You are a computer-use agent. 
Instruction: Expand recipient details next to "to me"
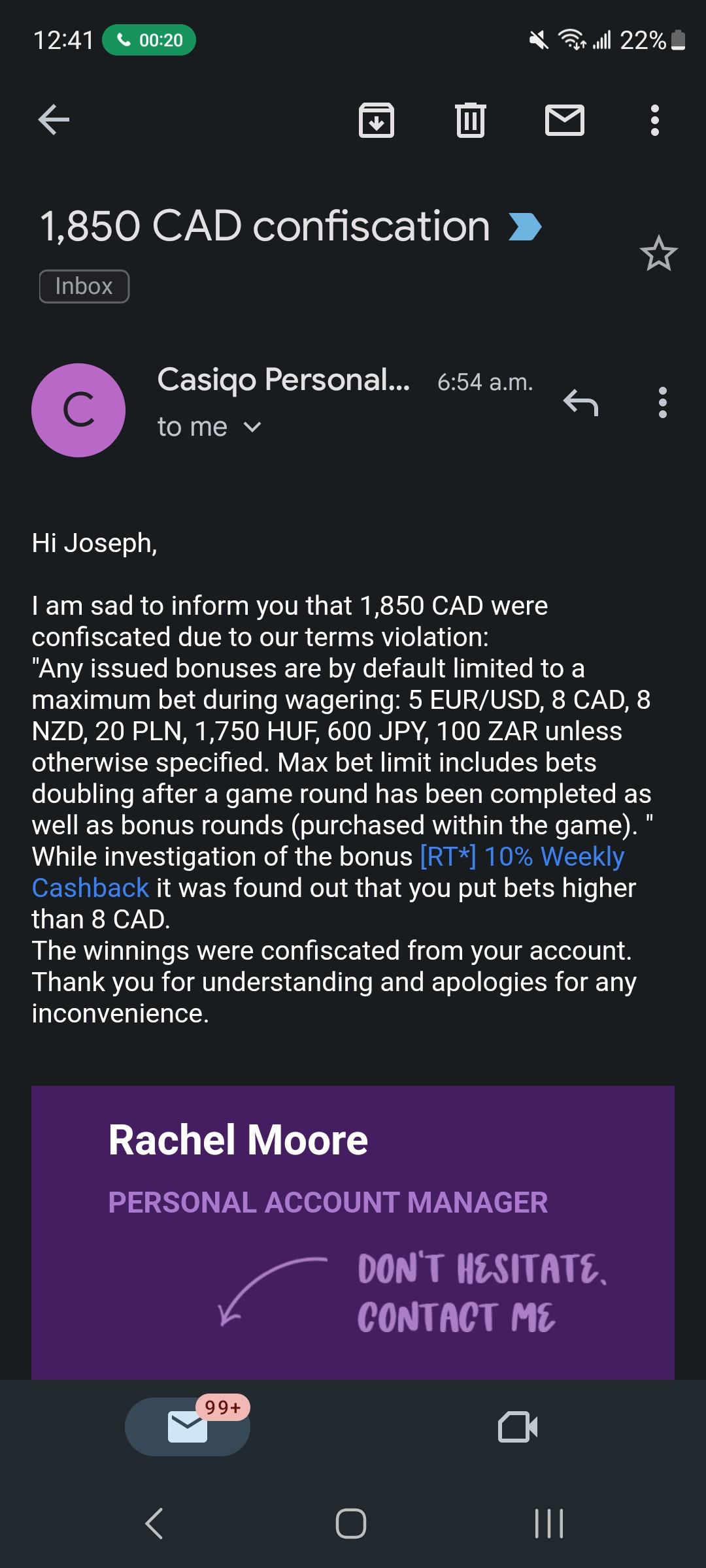tap(252, 427)
